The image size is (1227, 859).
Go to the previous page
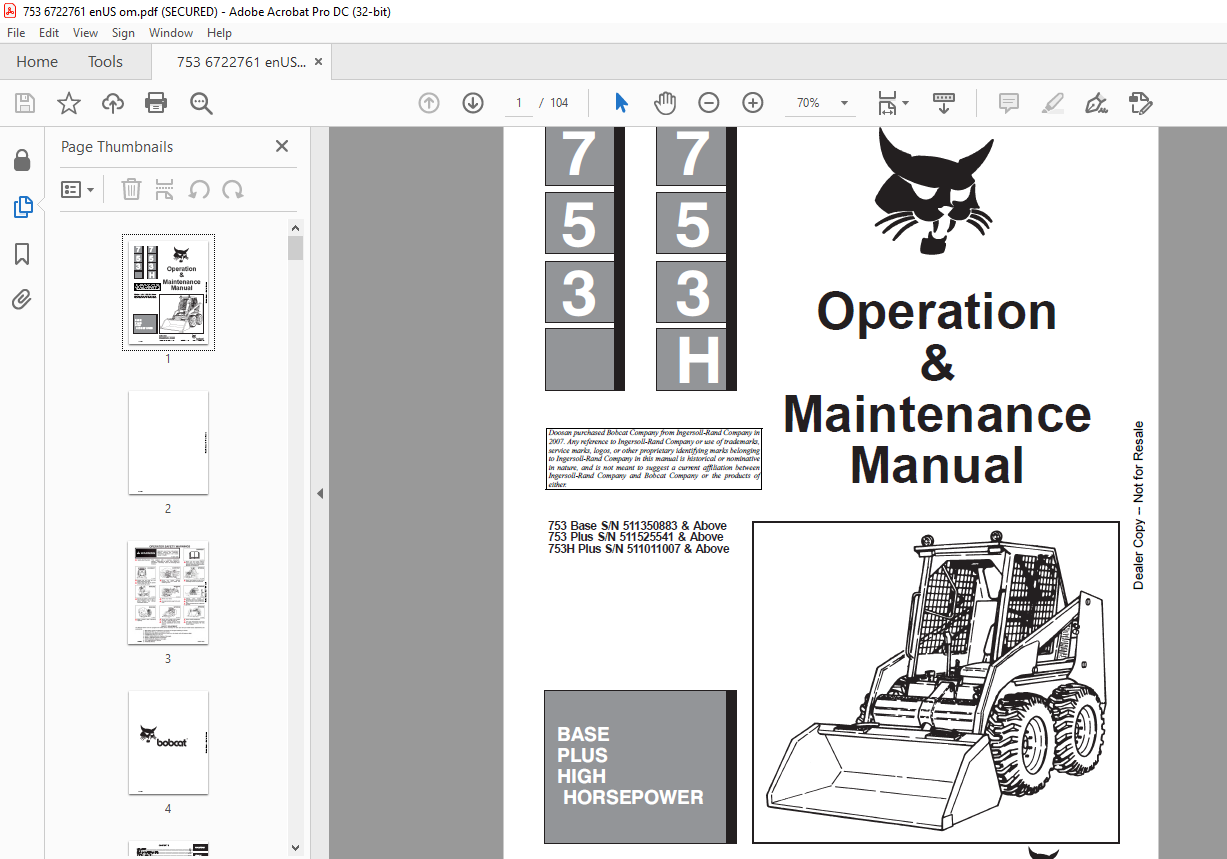coord(429,103)
